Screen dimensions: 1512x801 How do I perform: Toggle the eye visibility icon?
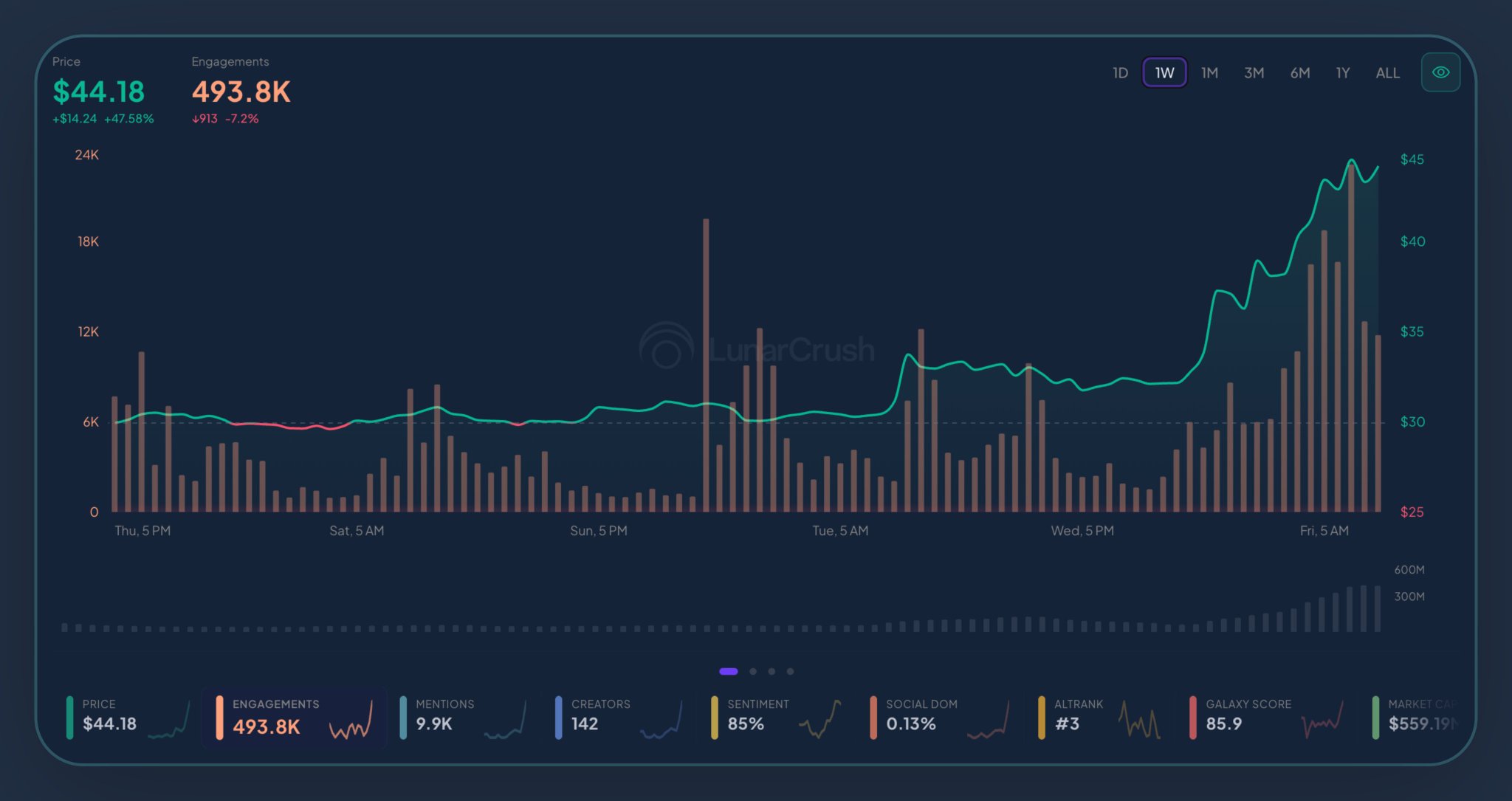pyautogui.click(x=1440, y=72)
